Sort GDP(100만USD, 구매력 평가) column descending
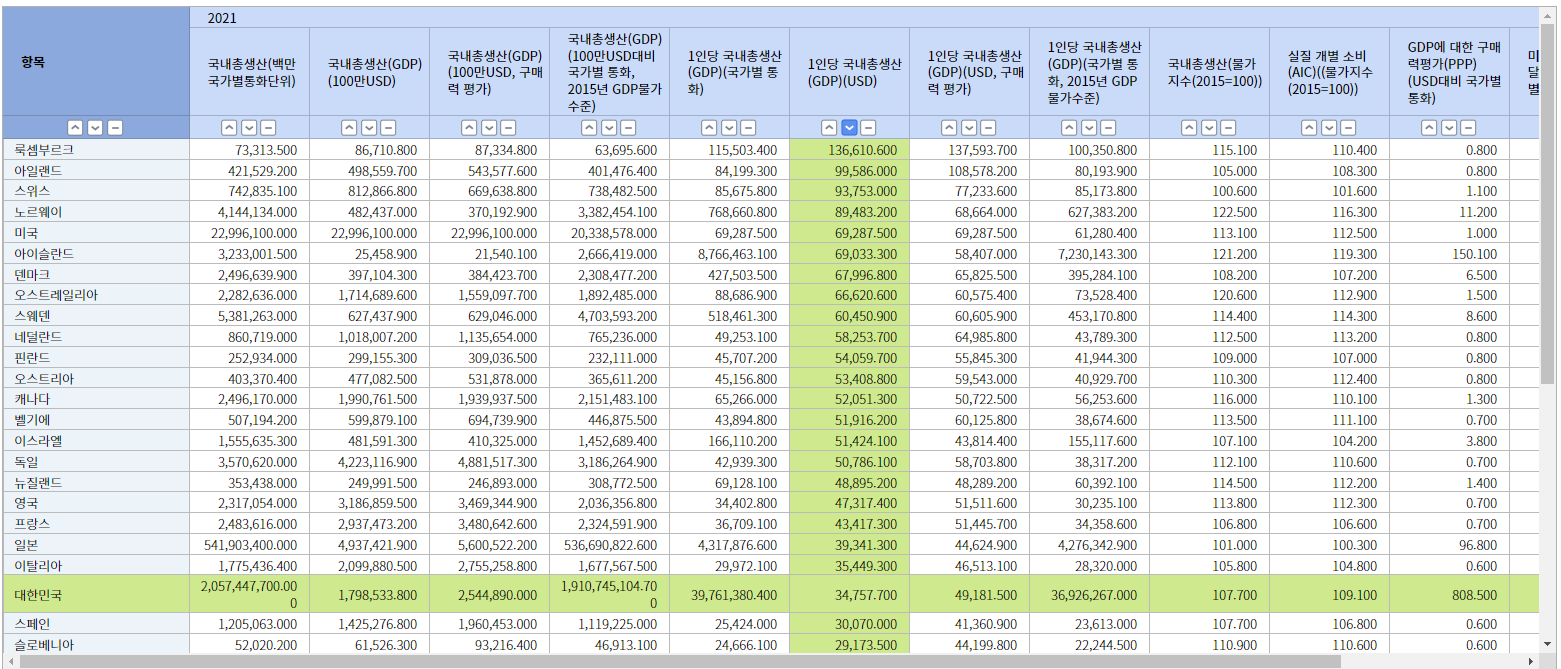Viewport: 1561px width, 669px height. [489, 128]
